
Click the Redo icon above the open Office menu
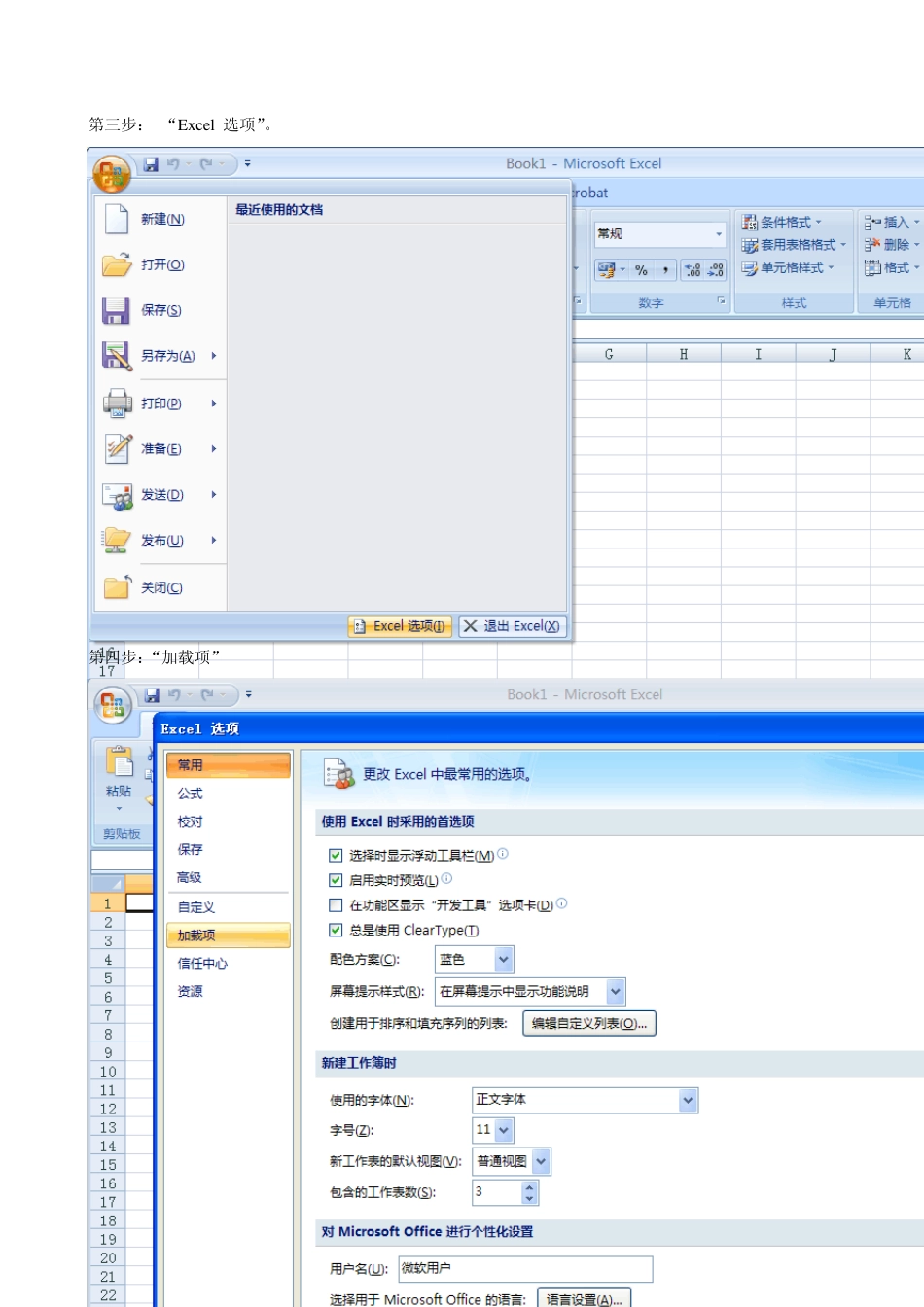click(x=206, y=164)
